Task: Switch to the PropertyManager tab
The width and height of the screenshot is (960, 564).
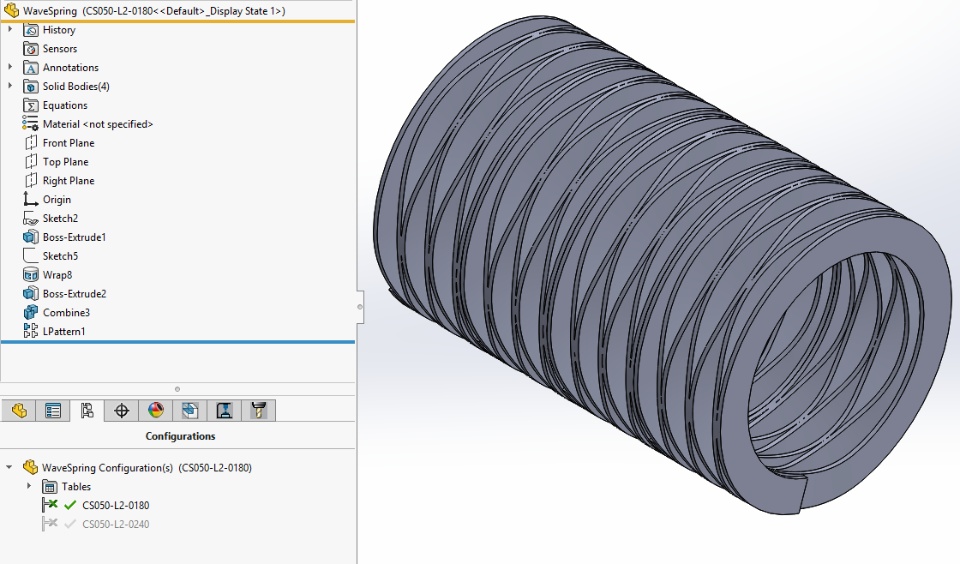Action: pos(53,410)
